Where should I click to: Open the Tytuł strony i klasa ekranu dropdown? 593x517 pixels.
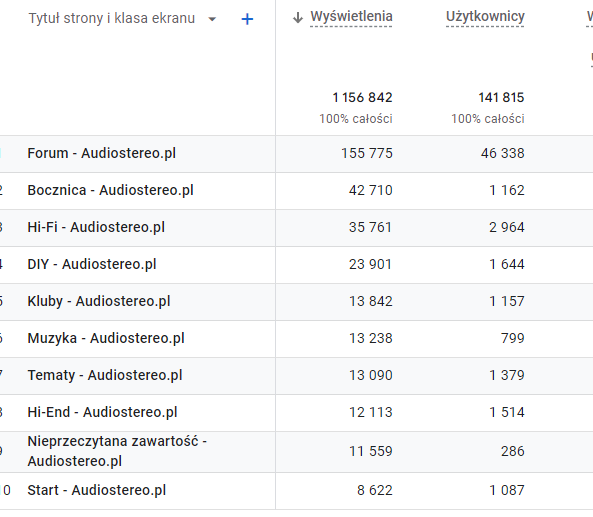coord(212,19)
